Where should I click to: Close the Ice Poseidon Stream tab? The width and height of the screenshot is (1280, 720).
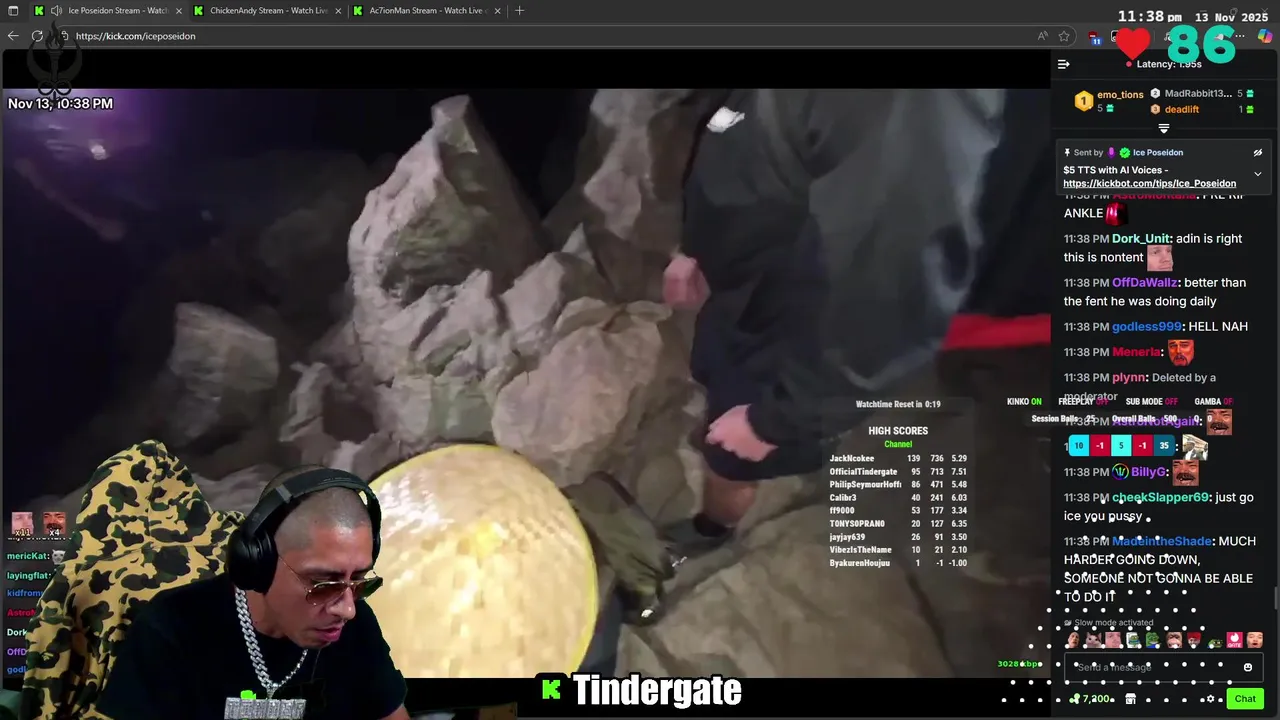click(x=179, y=10)
